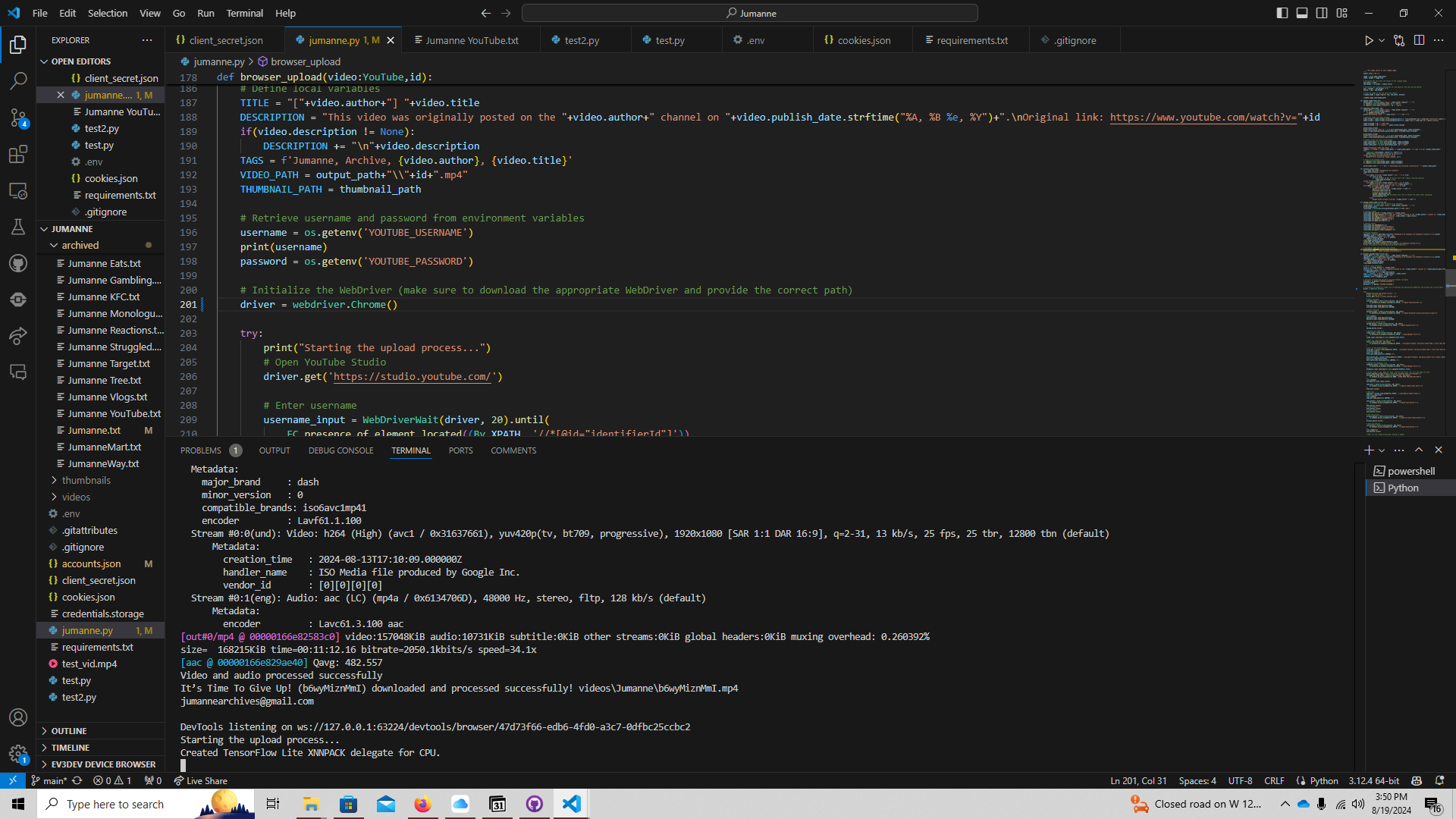Select the Extensions sidebar icon
The height and width of the screenshot is (819, 1456).
18,155
